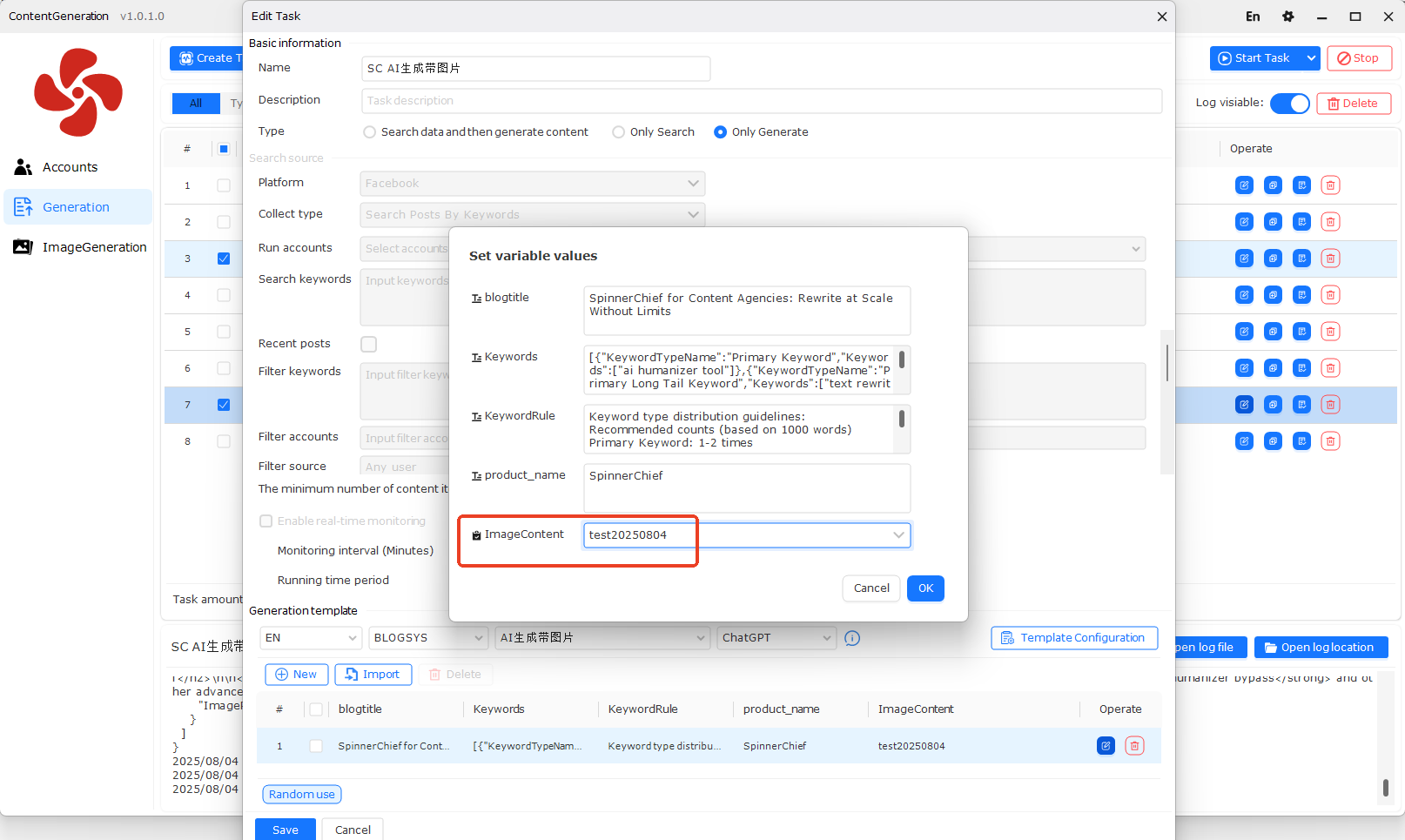Select the Only Search radio option
Image resolution: width=1405 pixels, height=840 pixels.
pyautogui.click(x=618, y=132)
